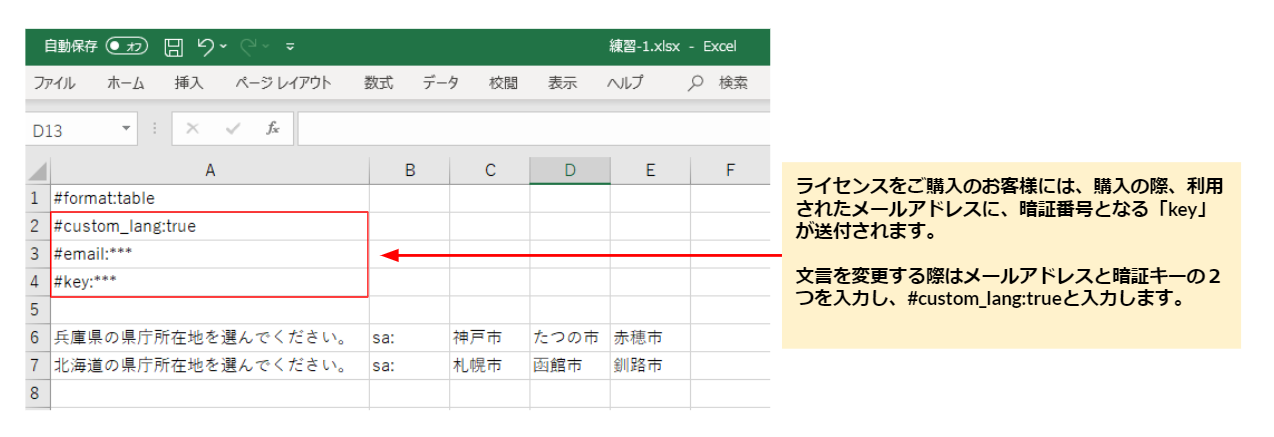This screenshot has height=437, width=1274.
Task: Click the 札幌市 cell
Action: (x=490, y=366)
